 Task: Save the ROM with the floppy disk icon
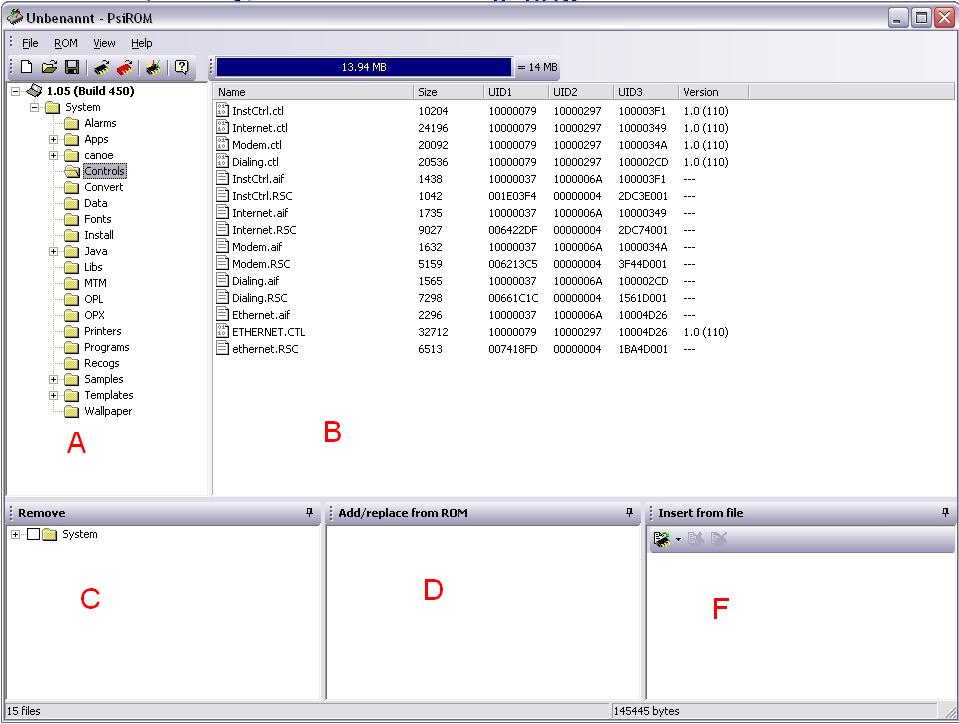(72, 67)
